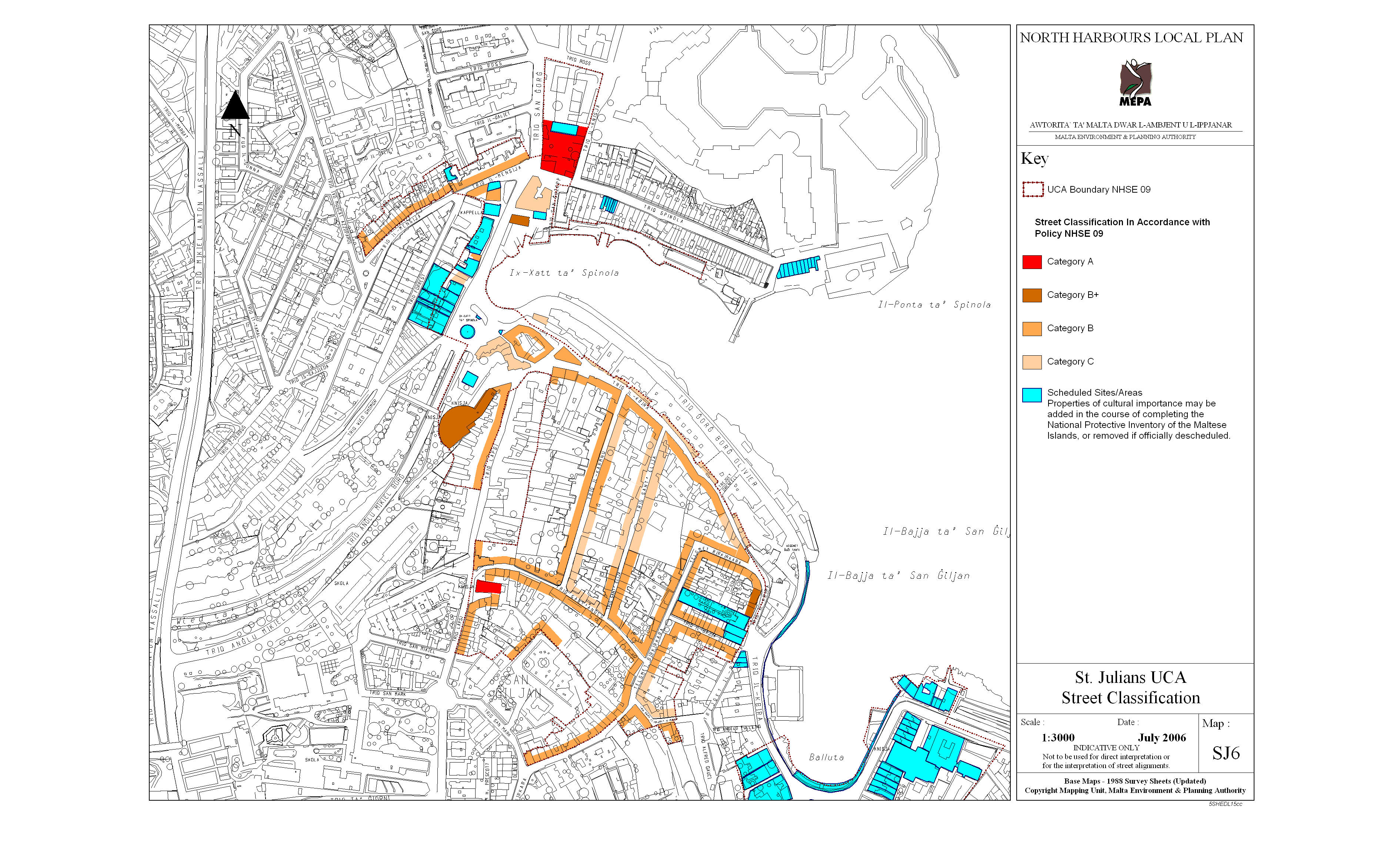Viewport: 1400px width, 867px height.
Task: Click the cyan striped block at Spinola point
Action: [798, 267]
